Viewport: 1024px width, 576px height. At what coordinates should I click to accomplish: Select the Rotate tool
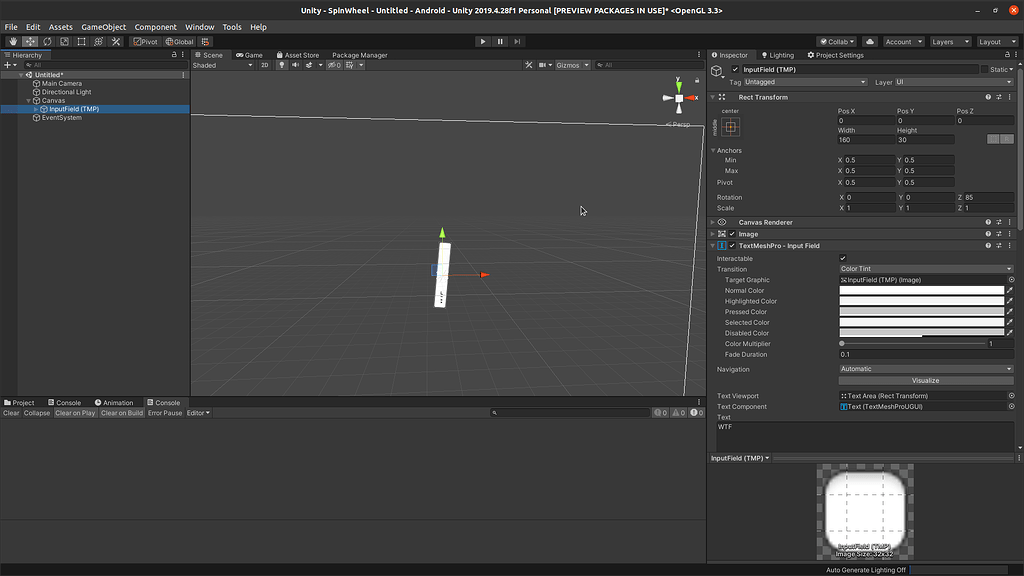[x=47, y=42]
